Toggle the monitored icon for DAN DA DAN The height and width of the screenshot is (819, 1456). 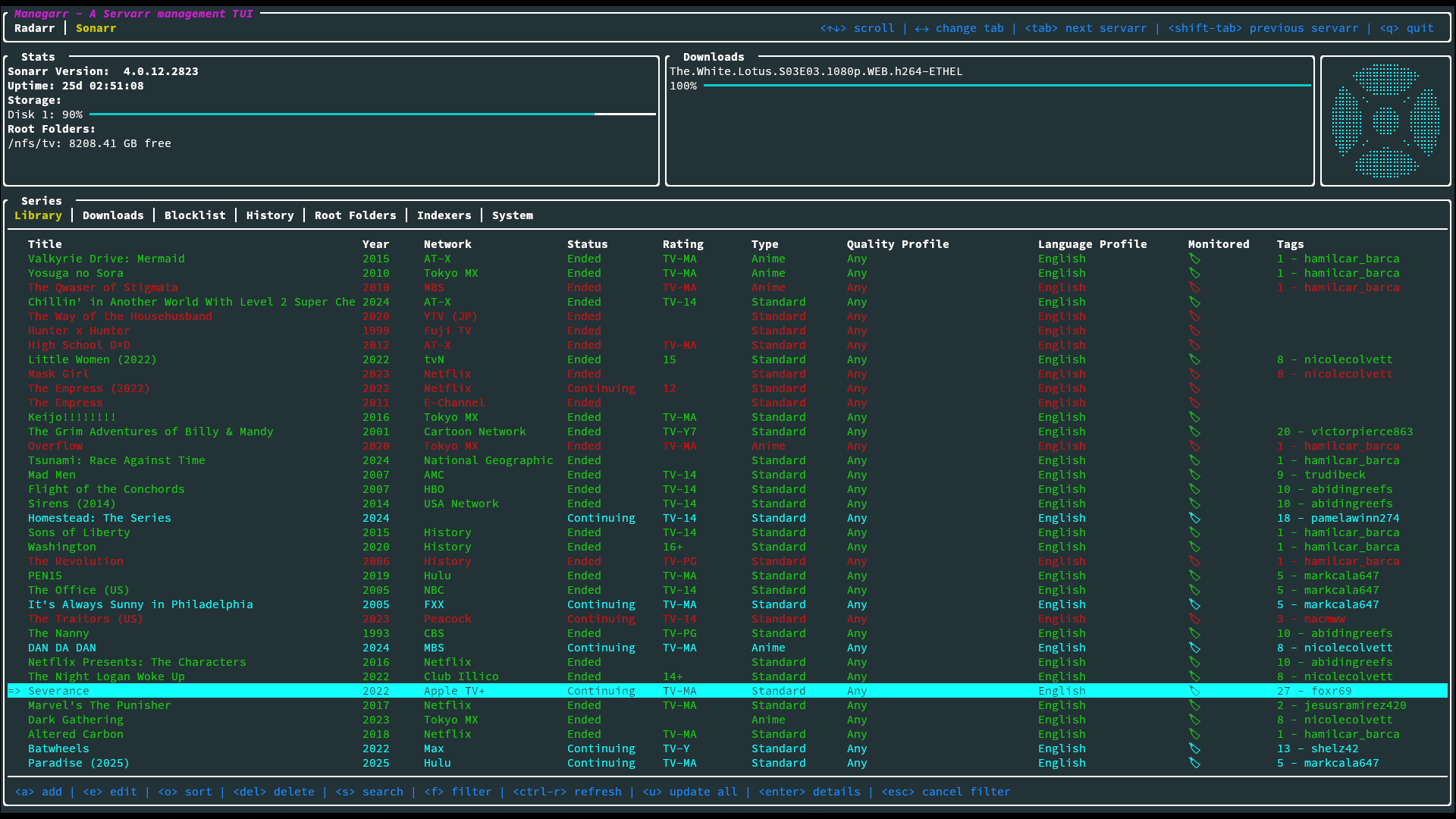[1195, 648]
